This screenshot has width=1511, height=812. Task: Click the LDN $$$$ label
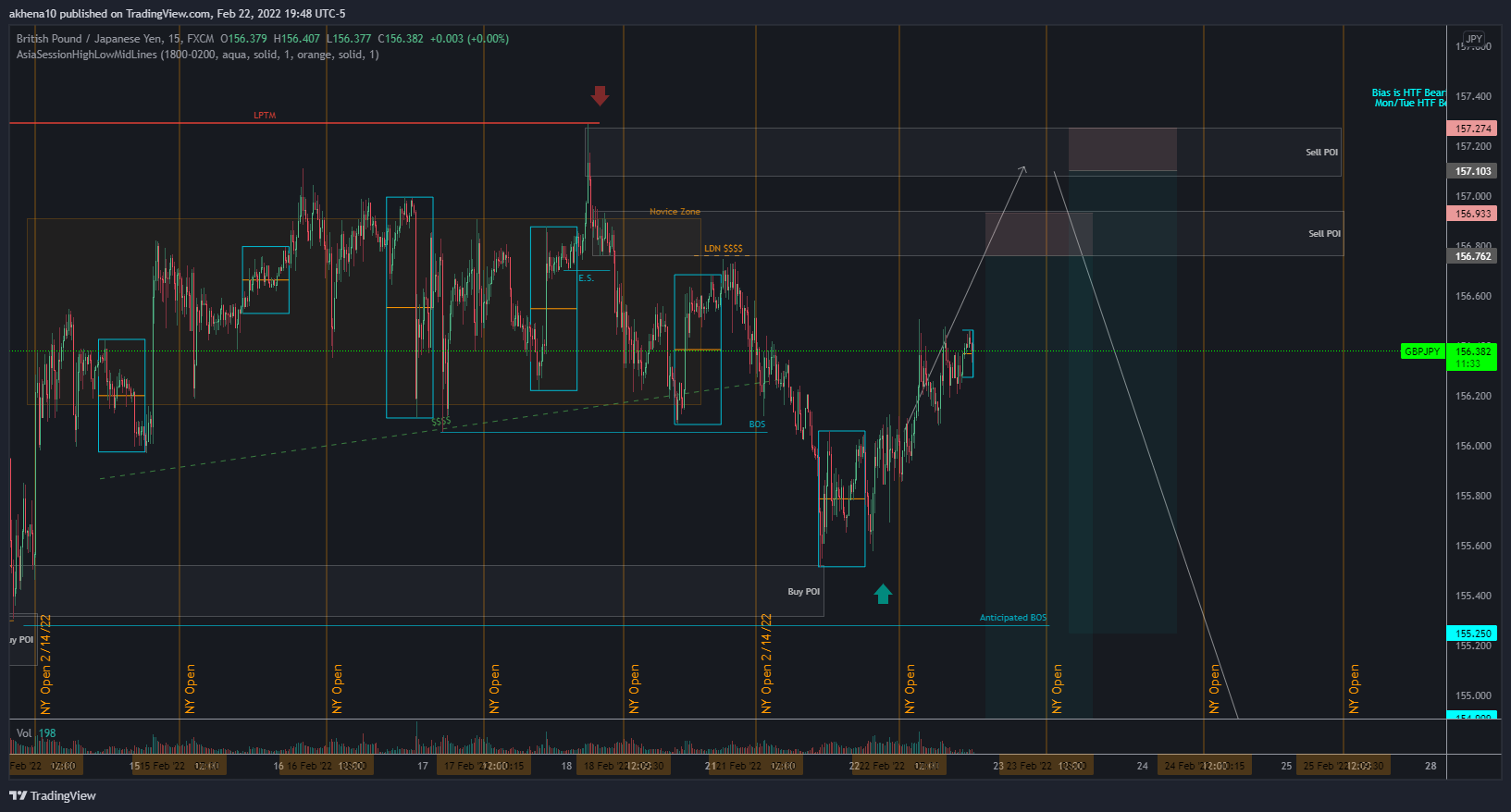[x=723, y=249]
